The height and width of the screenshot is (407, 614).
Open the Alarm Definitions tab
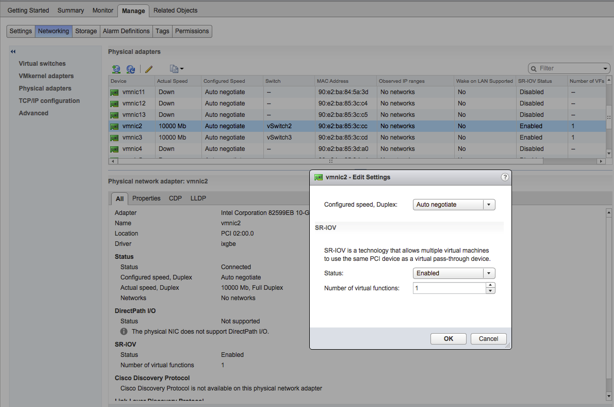(126, 31)
